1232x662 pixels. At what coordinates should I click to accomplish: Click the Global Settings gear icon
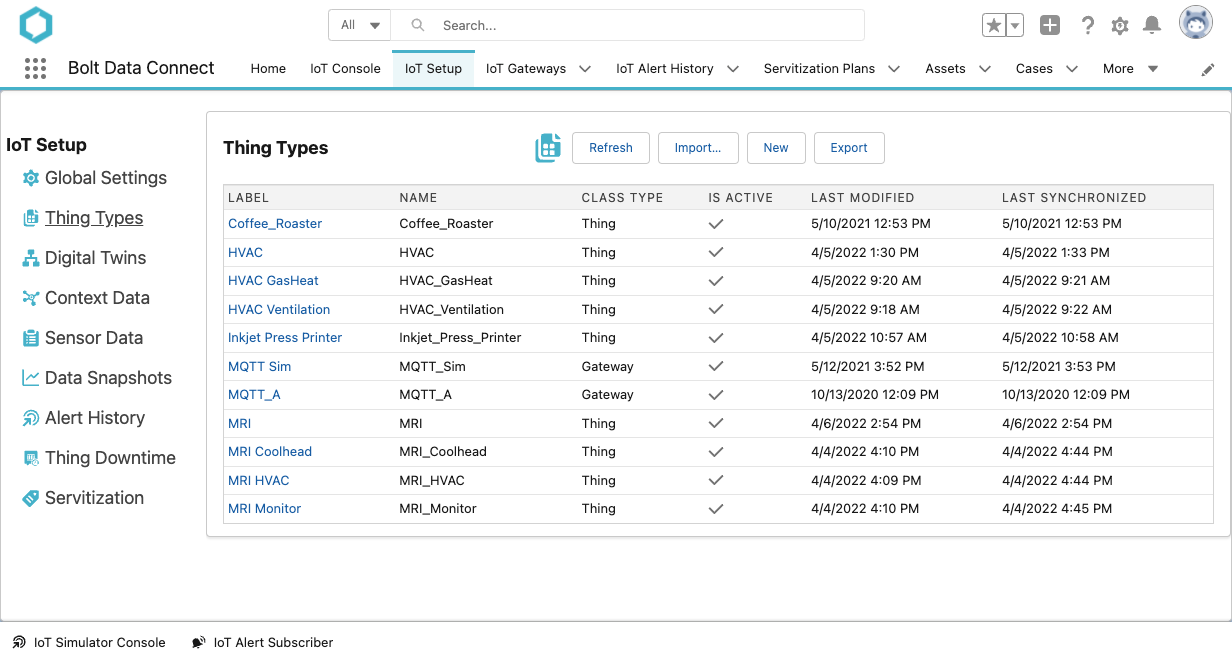point(31,178)
